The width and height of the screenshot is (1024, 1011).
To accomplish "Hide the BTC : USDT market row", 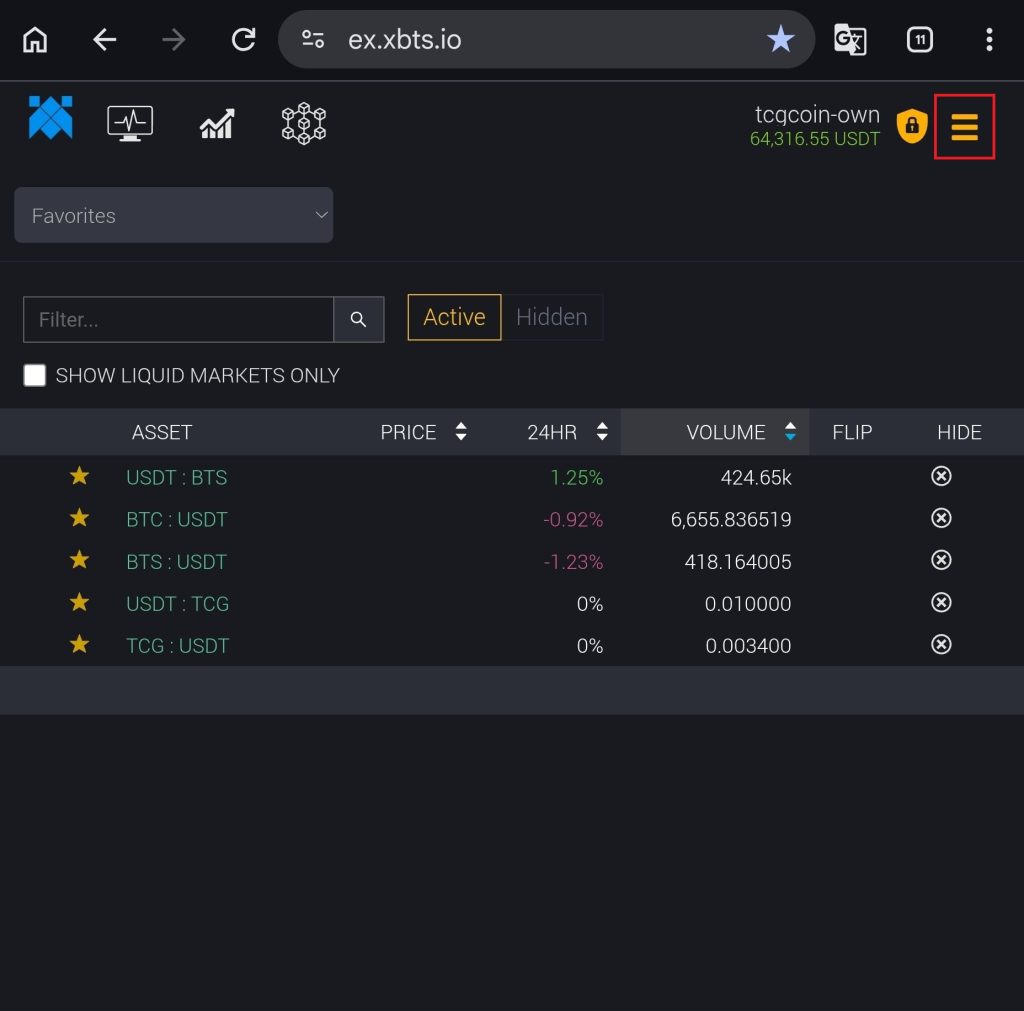I will 940,518.
